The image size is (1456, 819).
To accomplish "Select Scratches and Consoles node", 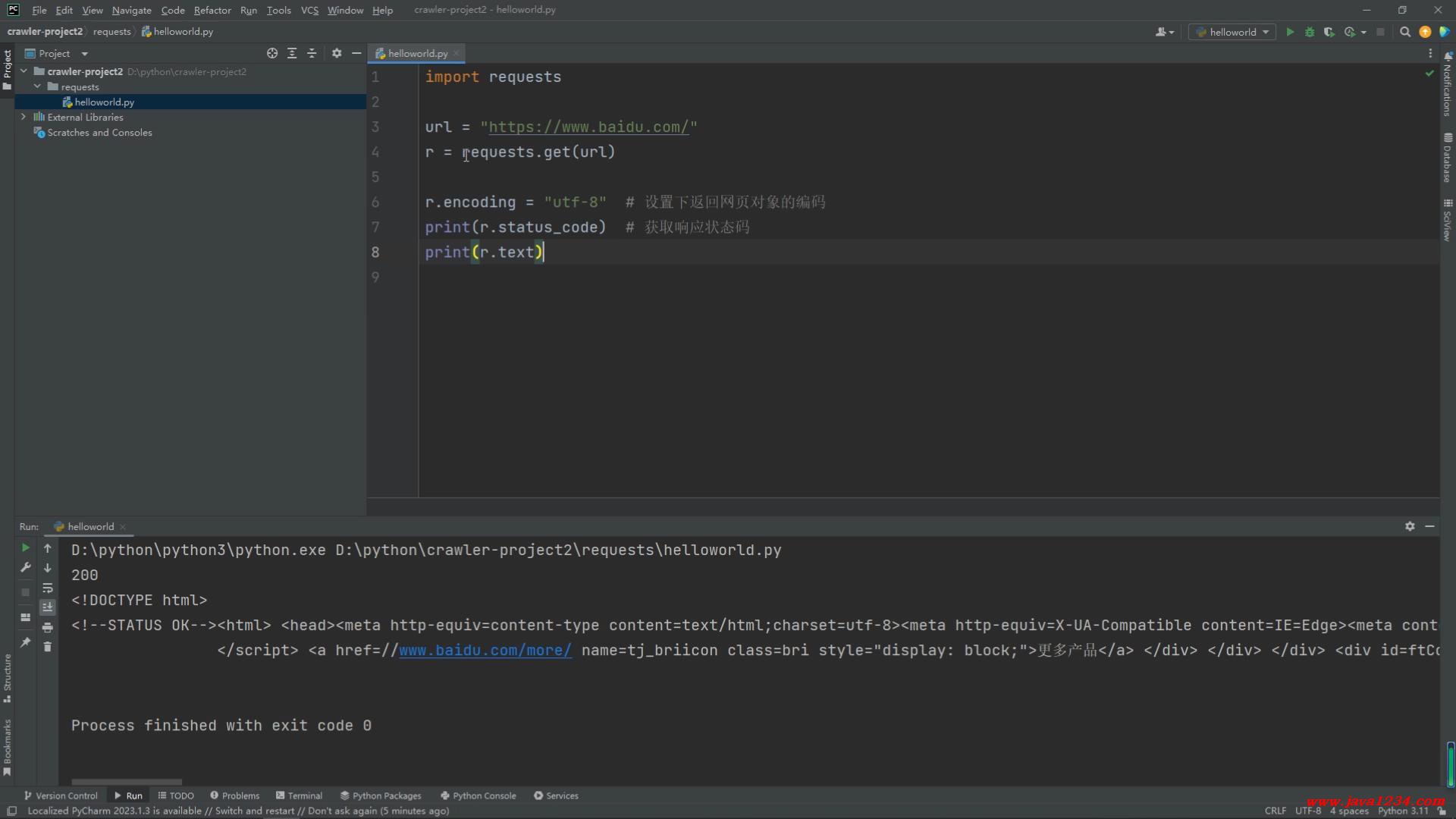I will [x=93, y=132].
